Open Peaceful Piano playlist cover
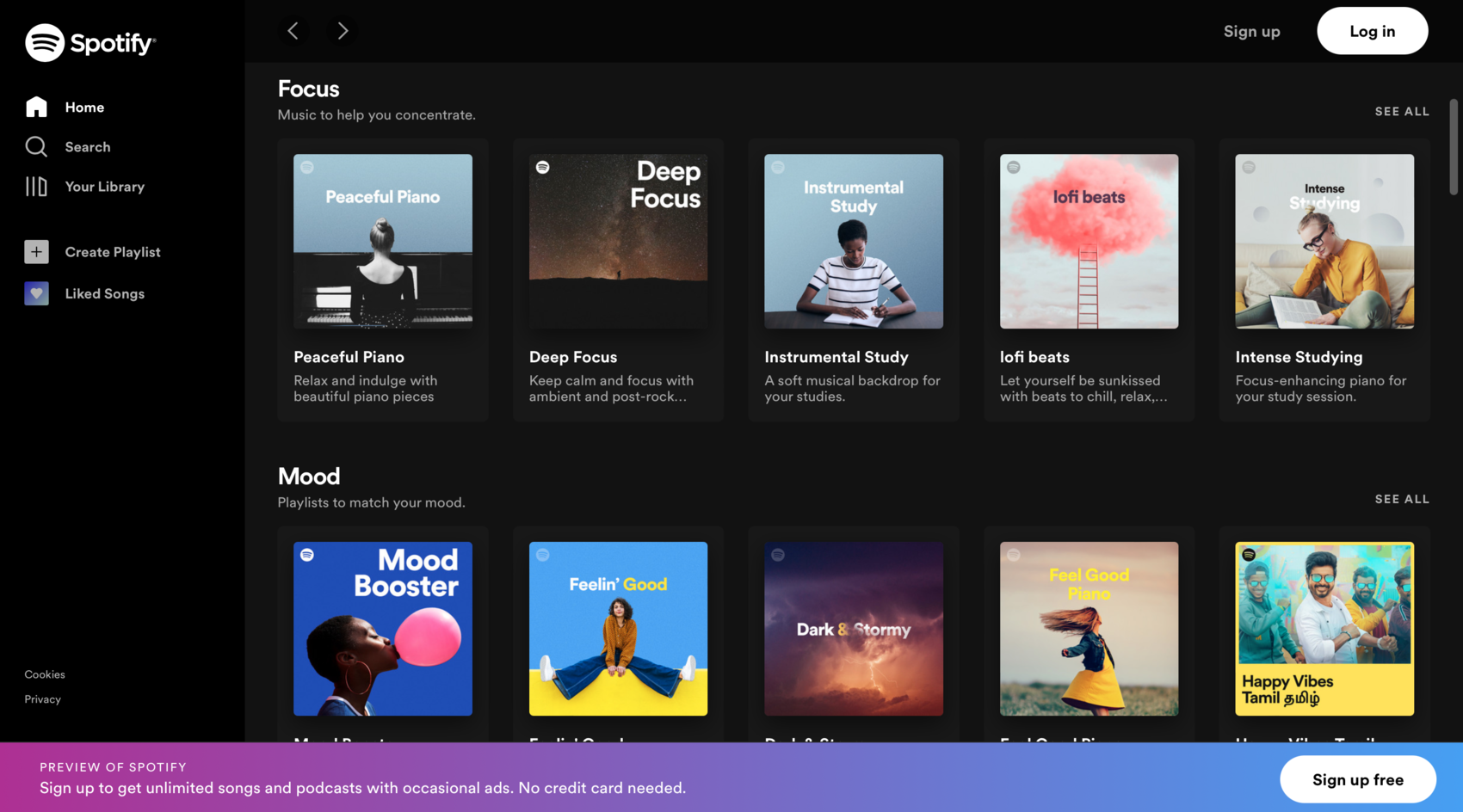 tap(383, 242)
